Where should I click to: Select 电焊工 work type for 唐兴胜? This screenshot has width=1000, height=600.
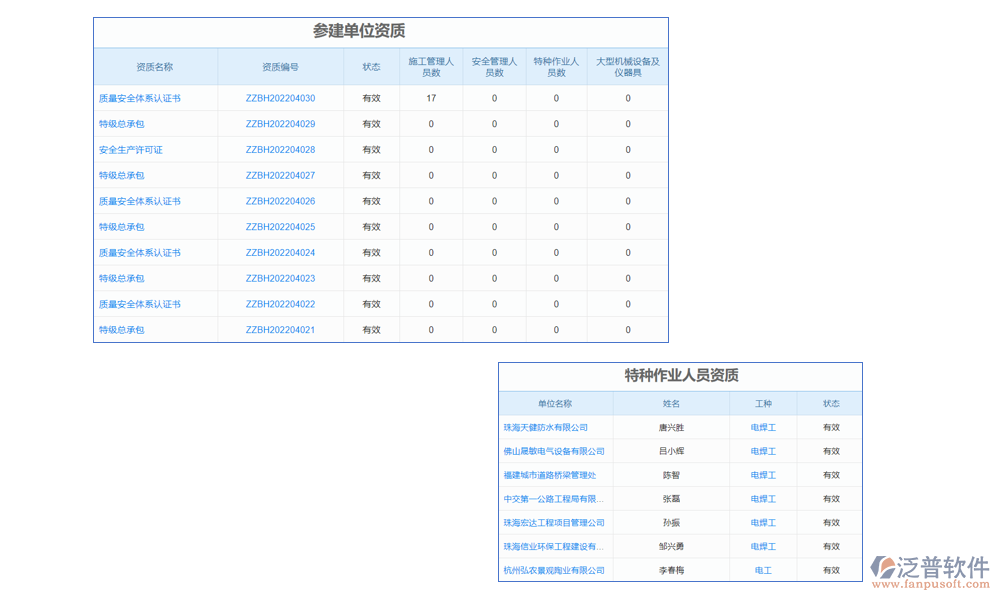pos(763,427)
